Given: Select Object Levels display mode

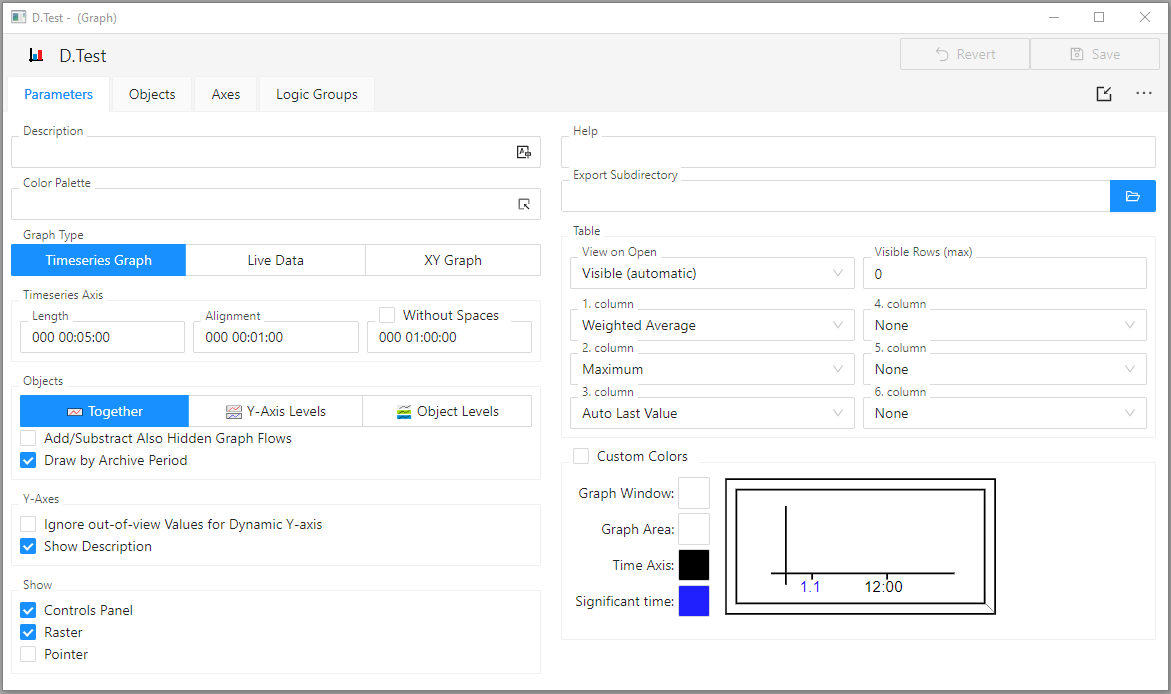Looking at the screenshot, I should (447, 411).
